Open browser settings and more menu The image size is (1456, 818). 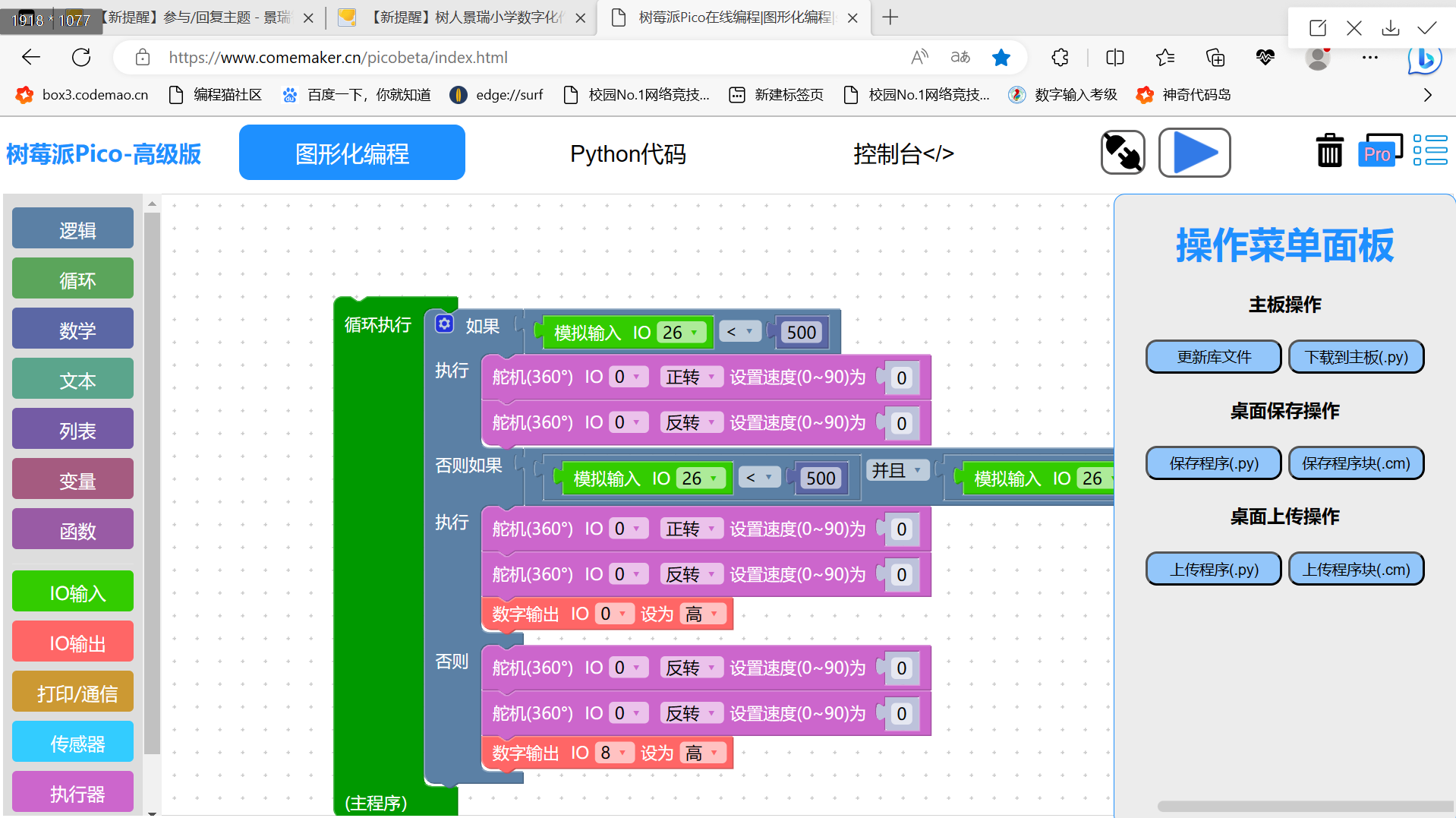click(1369, 57)
